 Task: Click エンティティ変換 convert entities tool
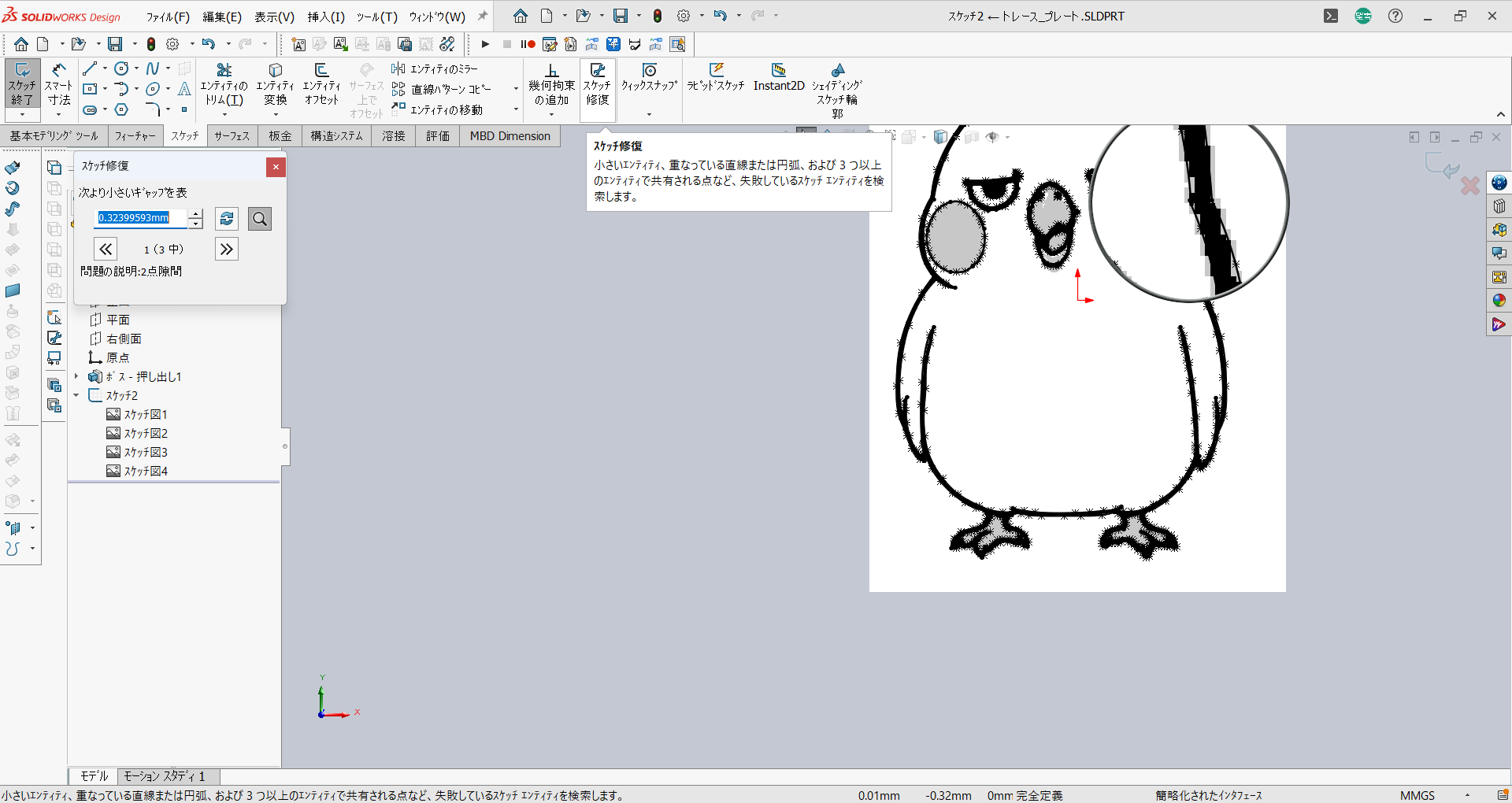tap(275, 85)
